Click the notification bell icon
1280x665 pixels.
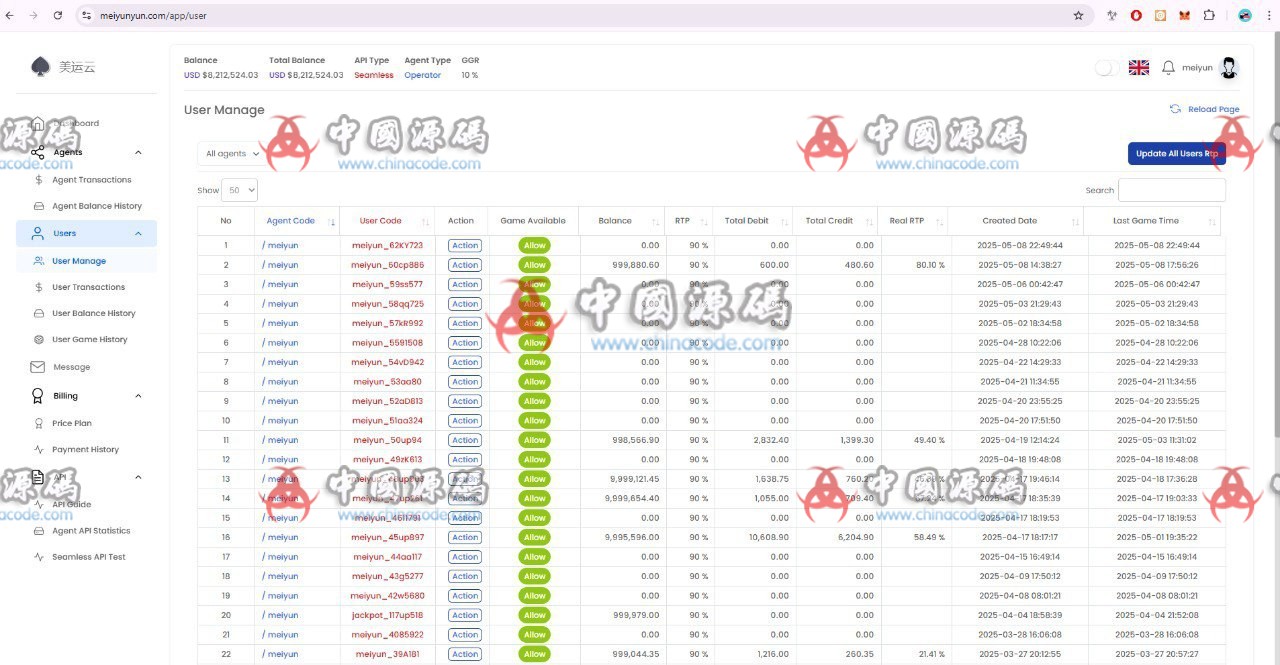coord(1168,68)
